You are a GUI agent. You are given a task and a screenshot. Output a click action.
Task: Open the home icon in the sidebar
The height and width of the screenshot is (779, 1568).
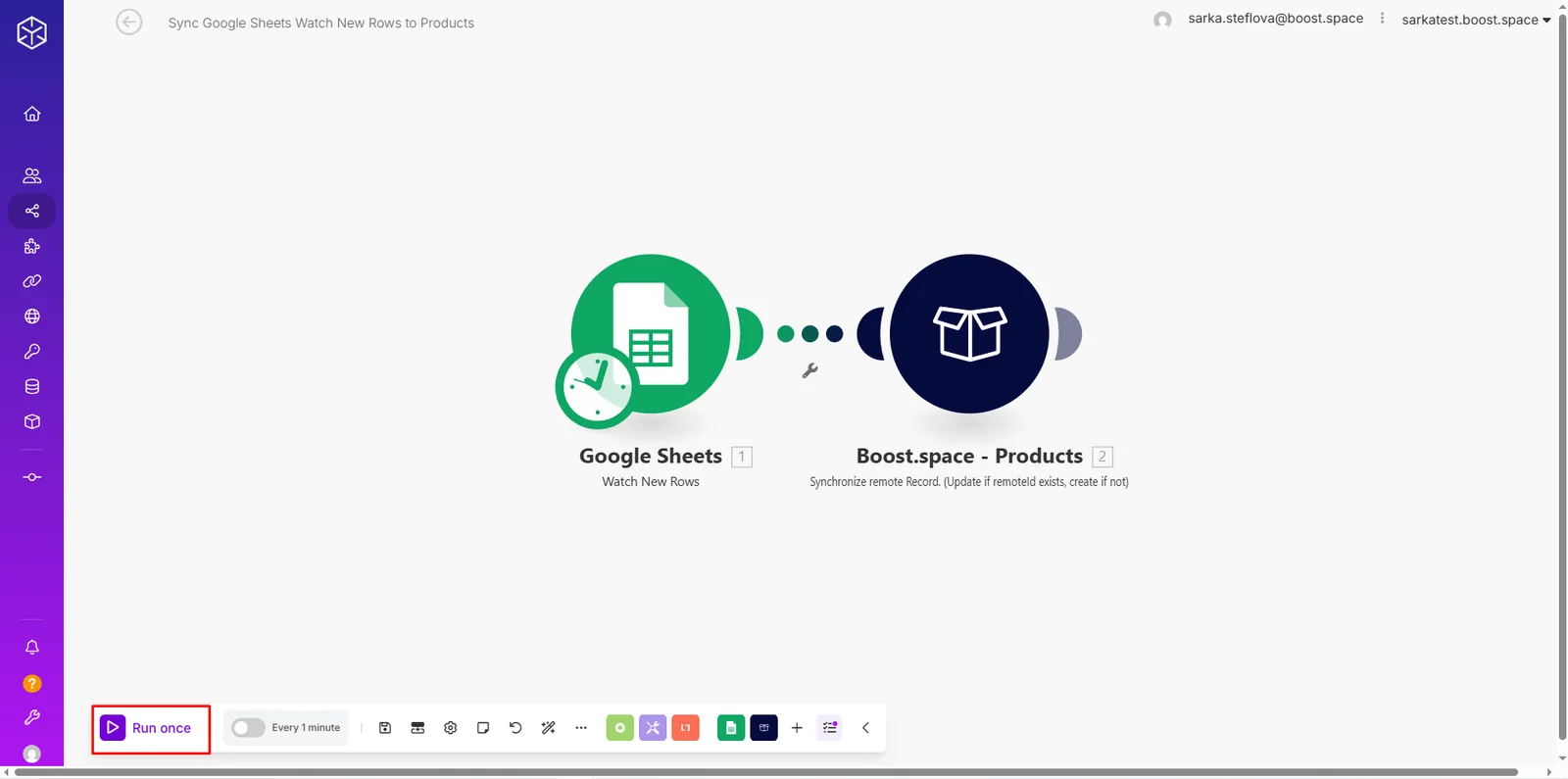32,114
